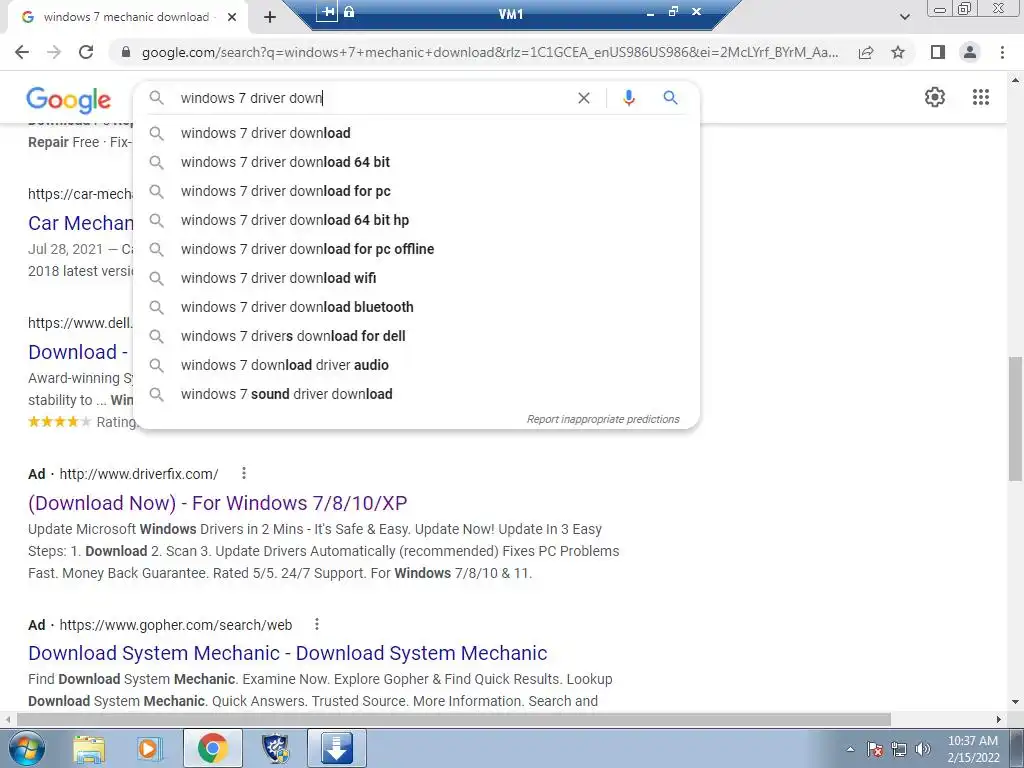Click the Chrome taskbar icon
The image size is (1024, 768).
[212, 748]
